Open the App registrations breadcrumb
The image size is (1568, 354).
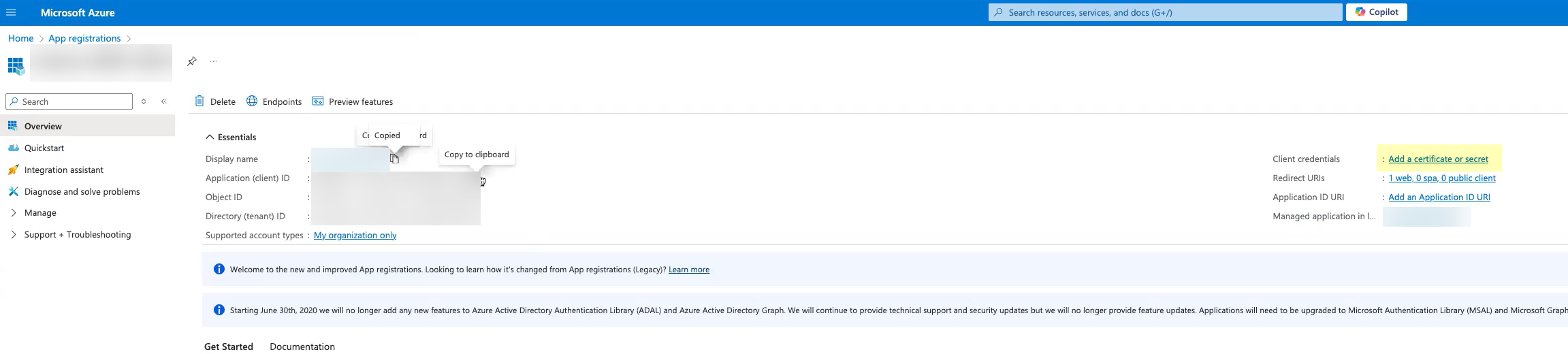coord(84,38)
